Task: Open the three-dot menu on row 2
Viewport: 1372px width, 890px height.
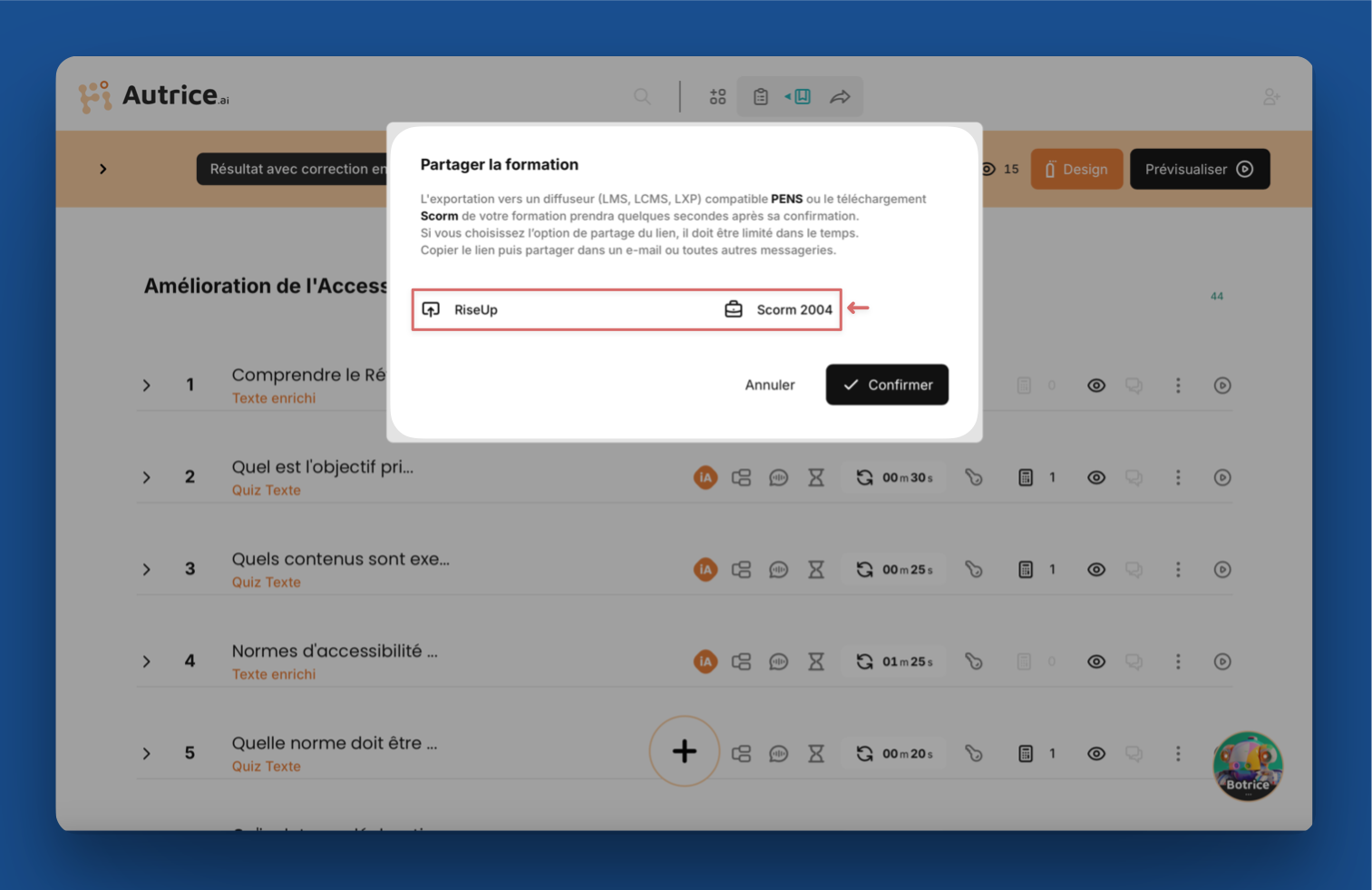Action: (x=1178, y=477)
